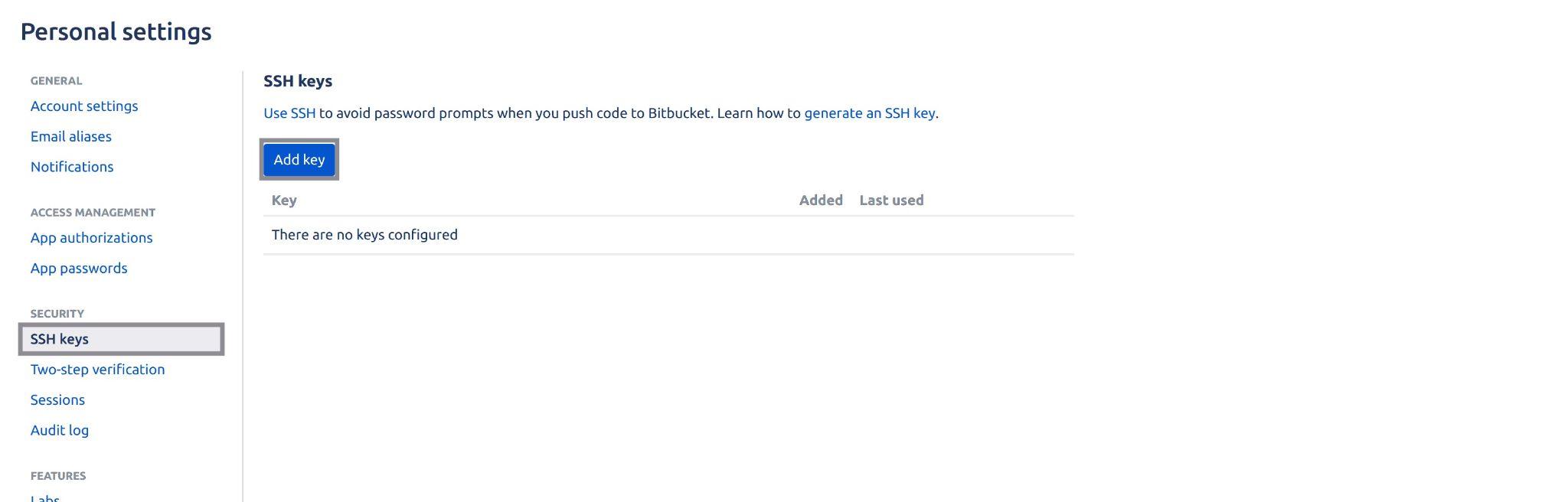The height and width of the screenshot is (502, 1568).
Task: Open Notifications settings
Action: [x=71, y=166]
